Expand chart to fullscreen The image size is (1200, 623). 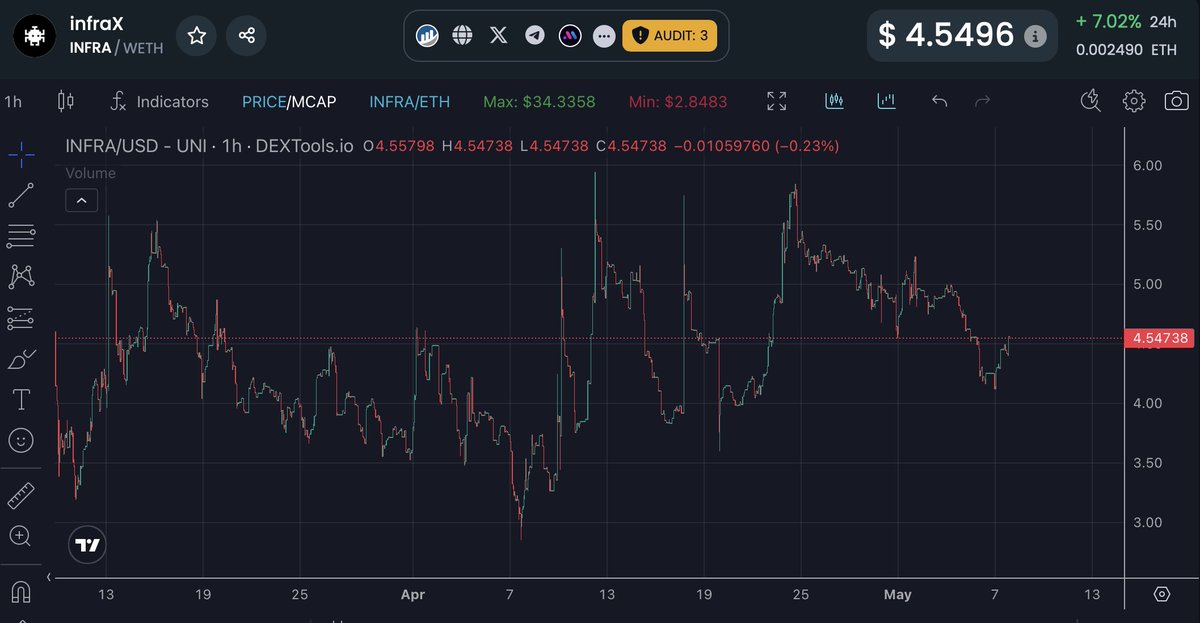point(777,101)
